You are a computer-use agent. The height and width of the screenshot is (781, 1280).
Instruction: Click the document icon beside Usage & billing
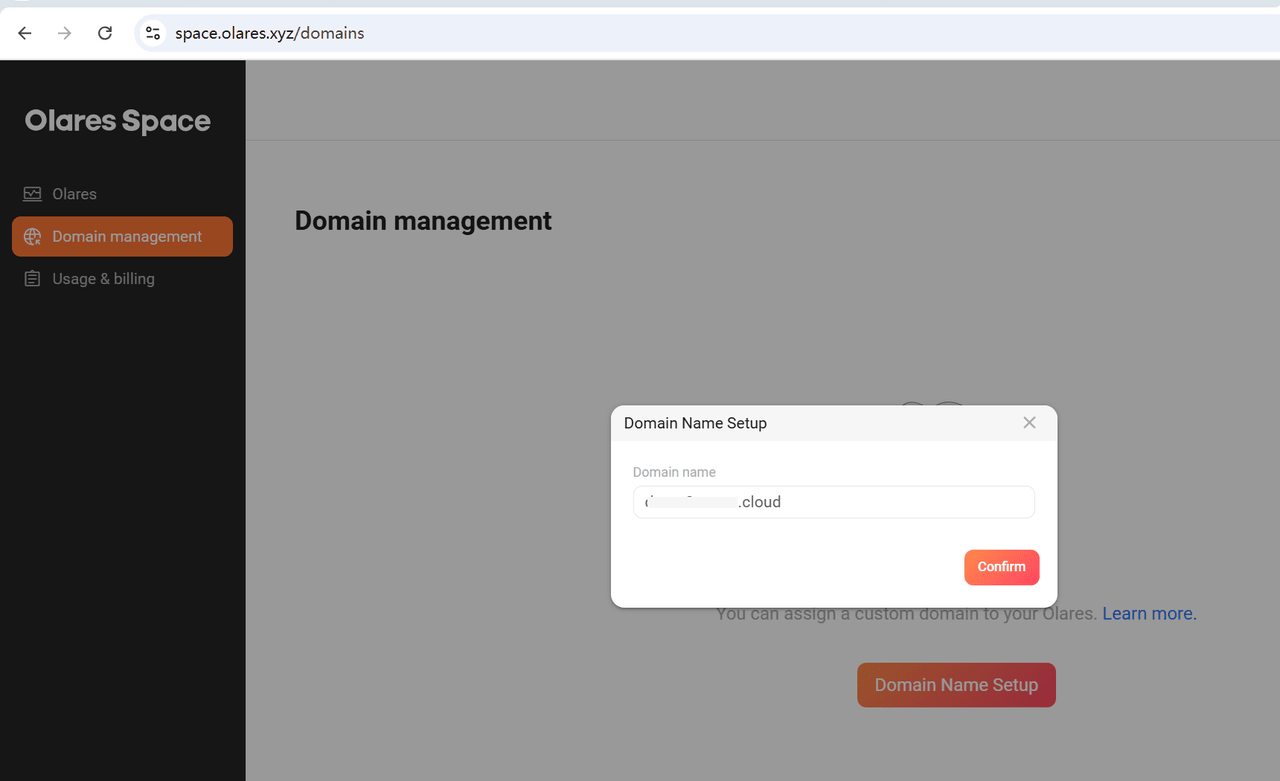point(33,278)
